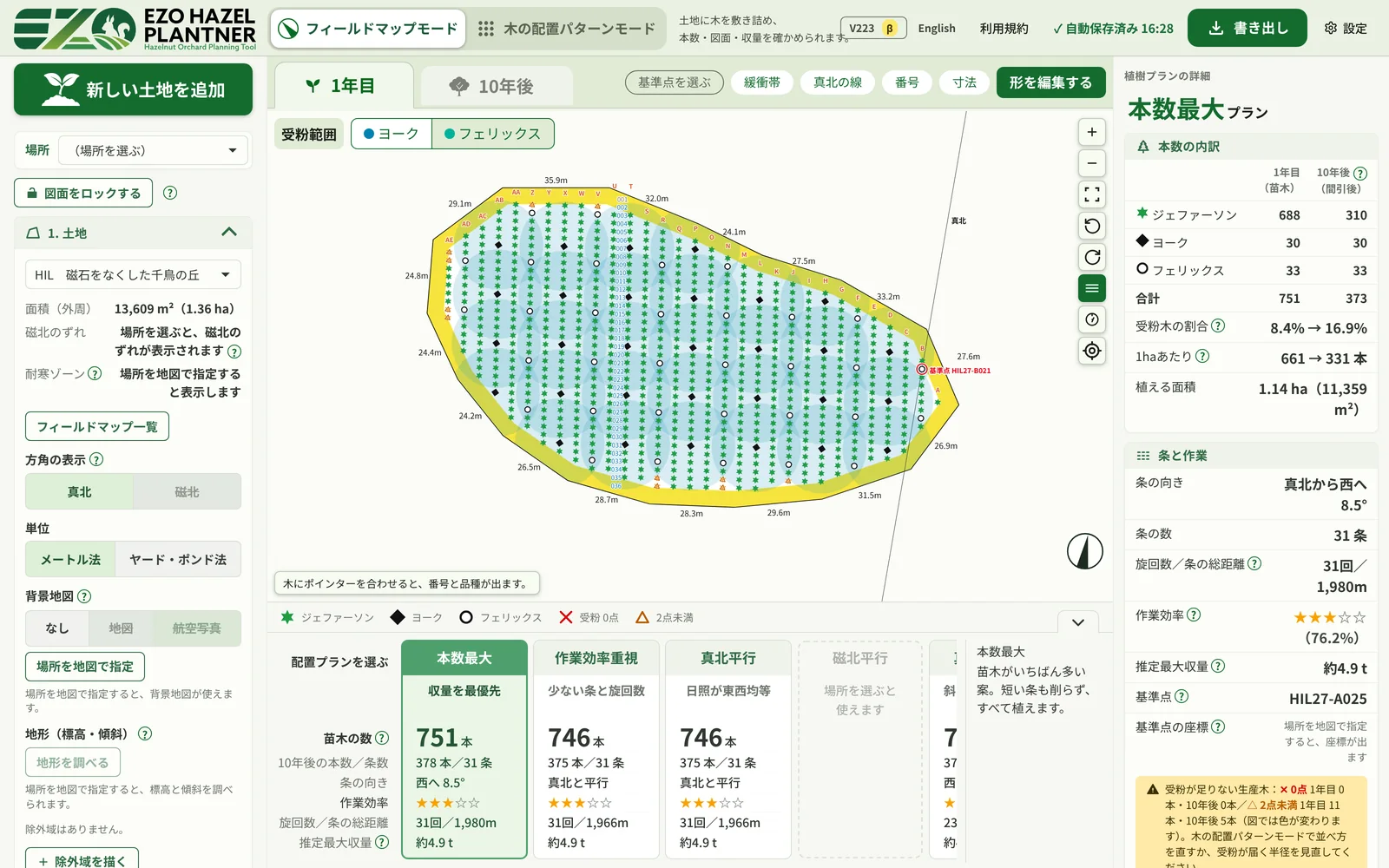
Task: Select the 作業効率重視 plan card
Action: pos(596,749)
